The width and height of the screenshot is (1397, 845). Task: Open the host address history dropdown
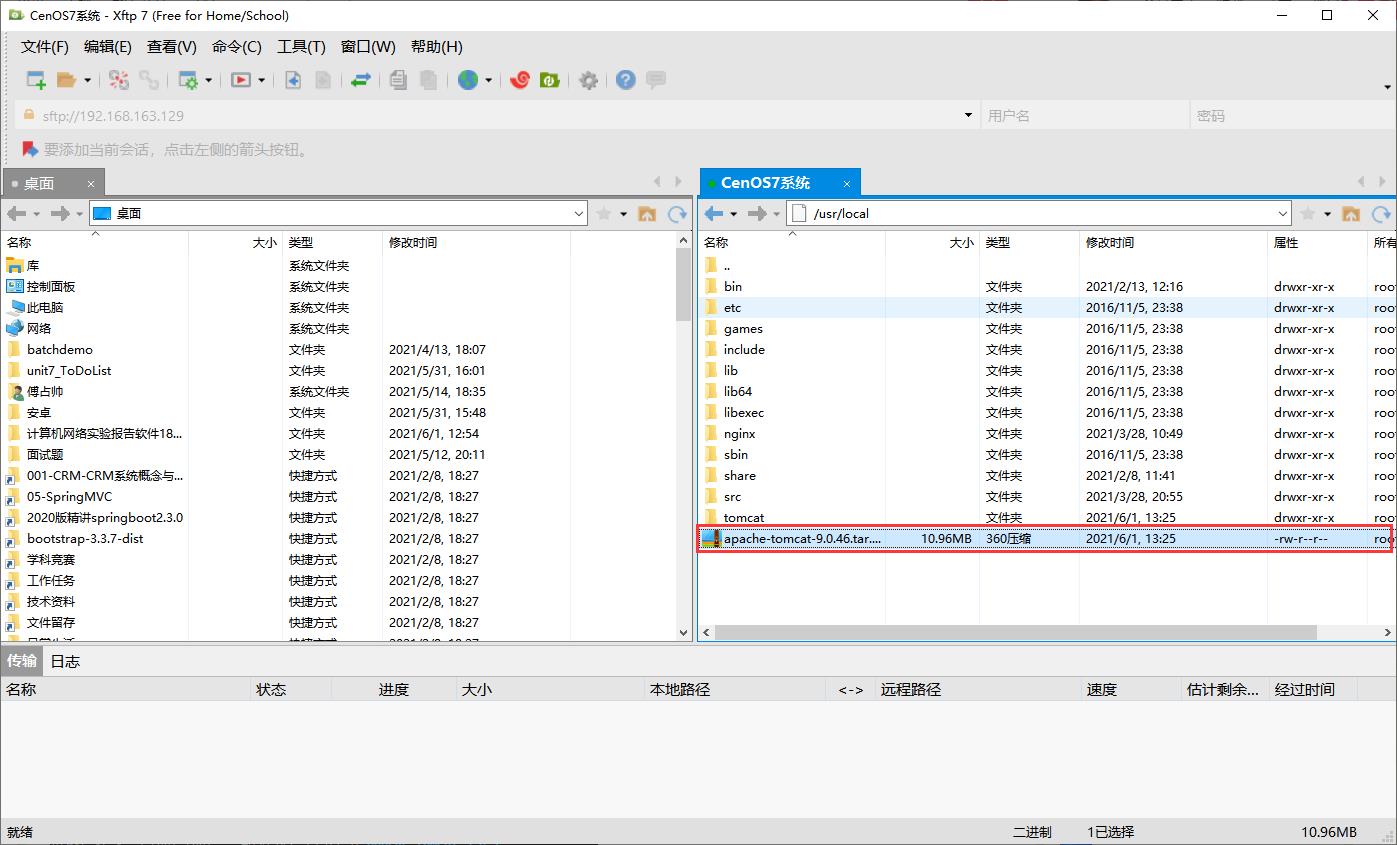click(x=968, y=116)
